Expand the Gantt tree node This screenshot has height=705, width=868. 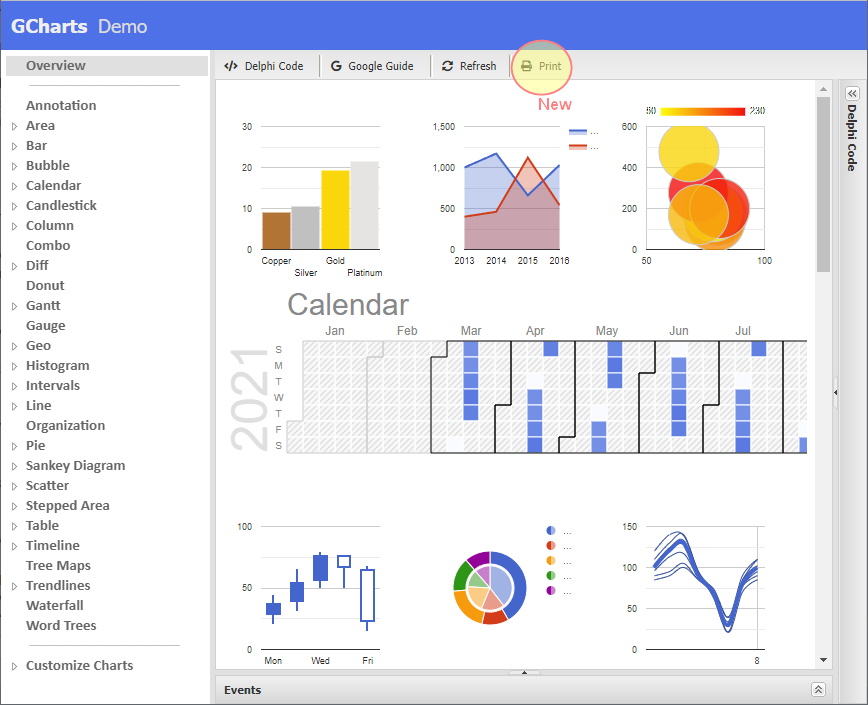(x=14, y=306)
